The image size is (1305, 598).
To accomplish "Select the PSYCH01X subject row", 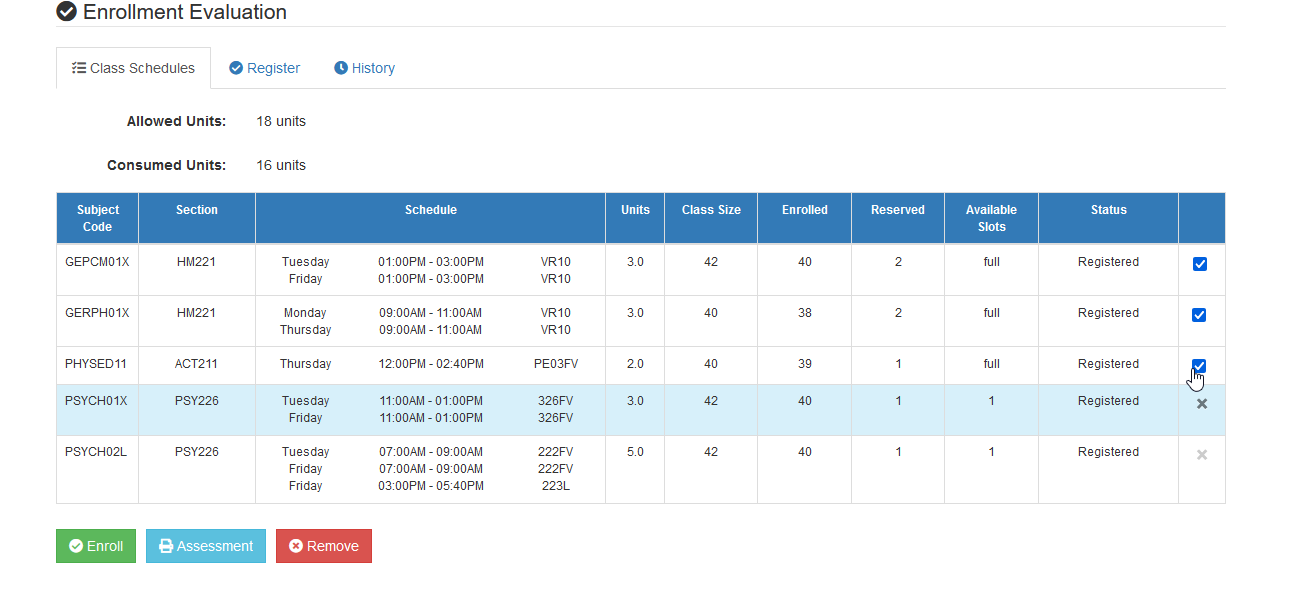I will pyautogui.click(x=641, y=410).
